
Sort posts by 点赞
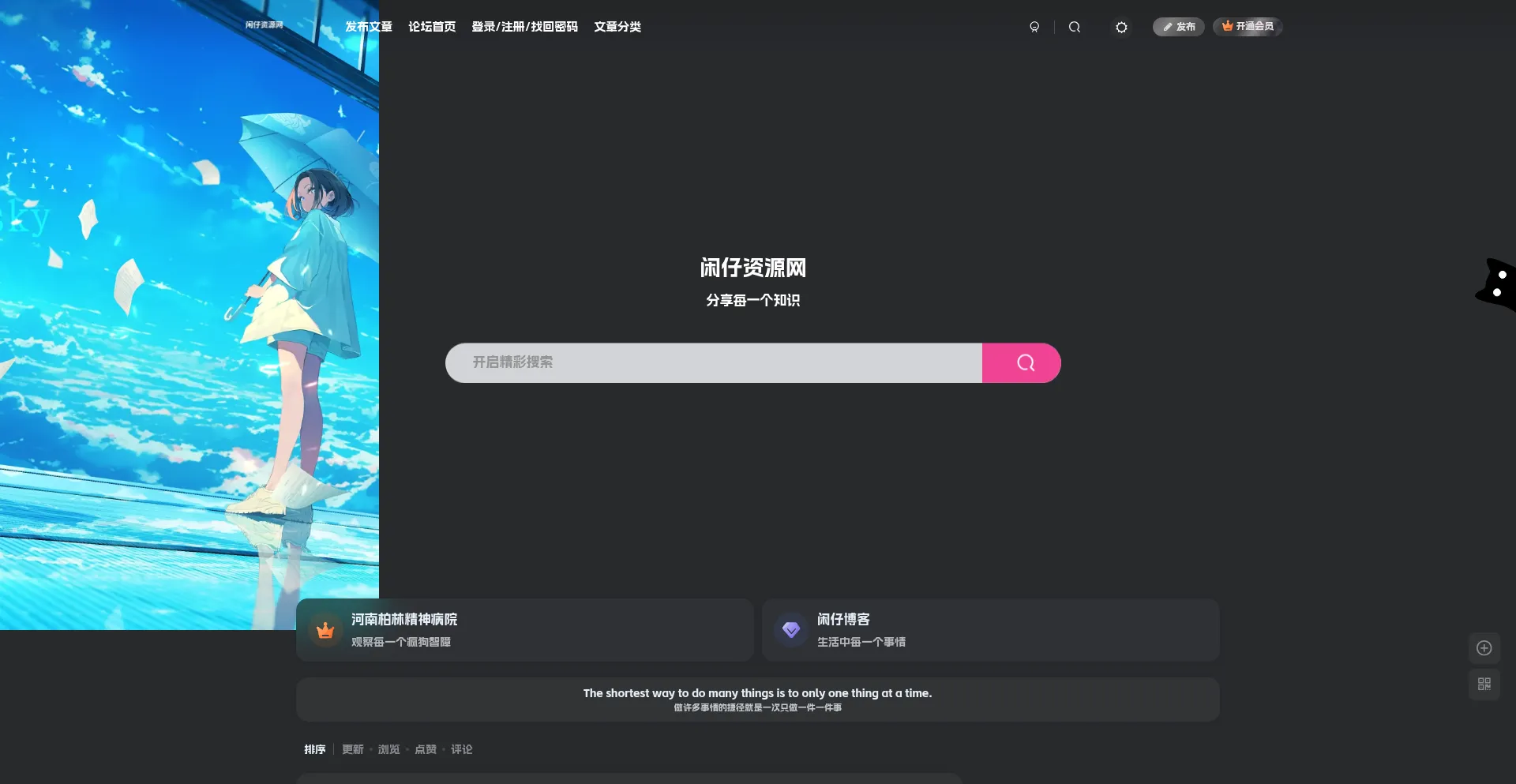point(426,749)
